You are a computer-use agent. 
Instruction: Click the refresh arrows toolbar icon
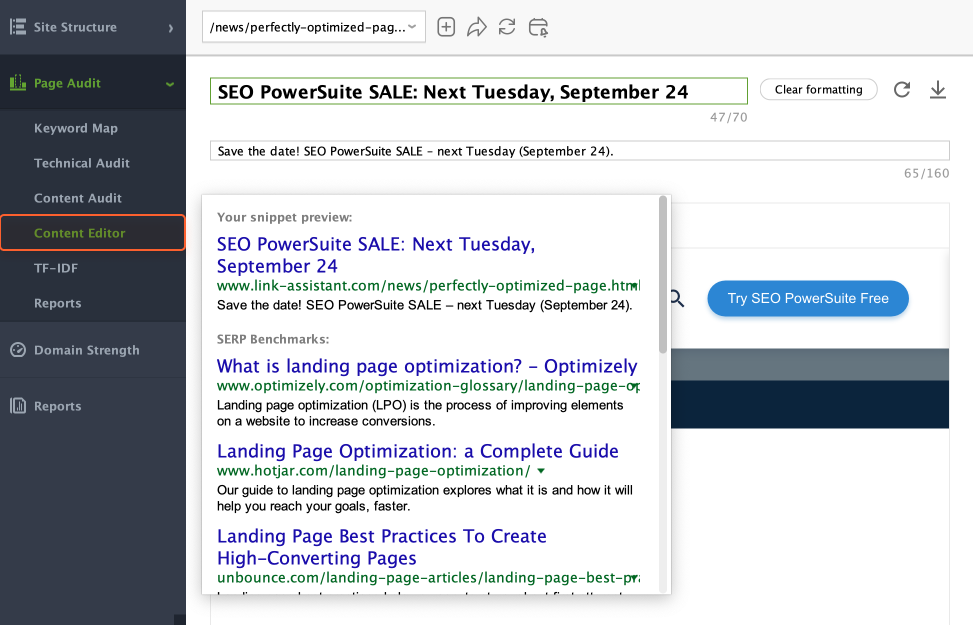click(x=507, y=27)
